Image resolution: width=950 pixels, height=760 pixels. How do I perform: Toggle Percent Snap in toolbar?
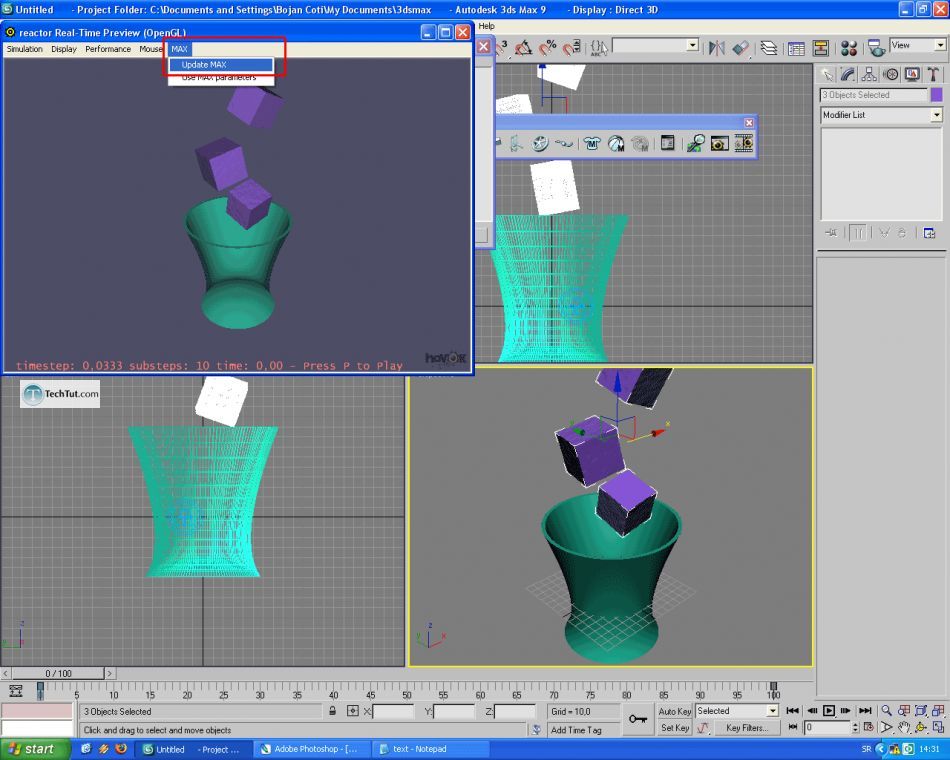(x=548, y=47)
